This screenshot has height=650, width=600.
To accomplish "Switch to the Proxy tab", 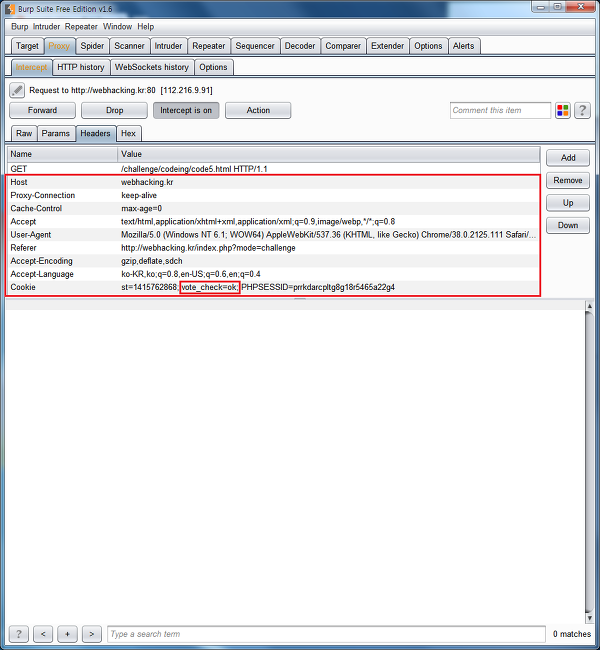I will click(59, 46).
